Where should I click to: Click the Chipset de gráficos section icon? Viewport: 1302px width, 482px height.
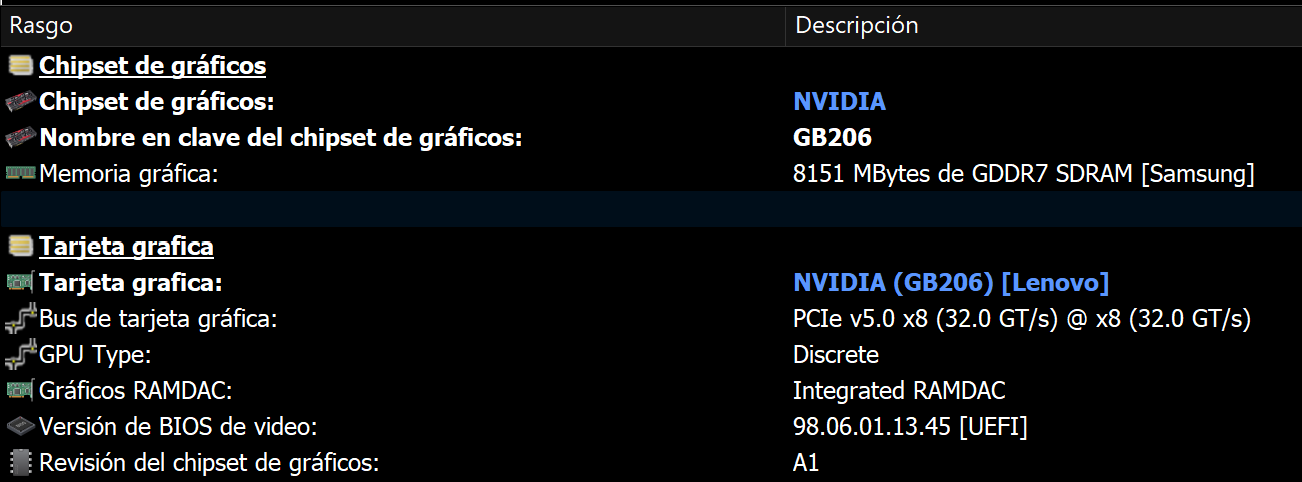click(20, 66)
